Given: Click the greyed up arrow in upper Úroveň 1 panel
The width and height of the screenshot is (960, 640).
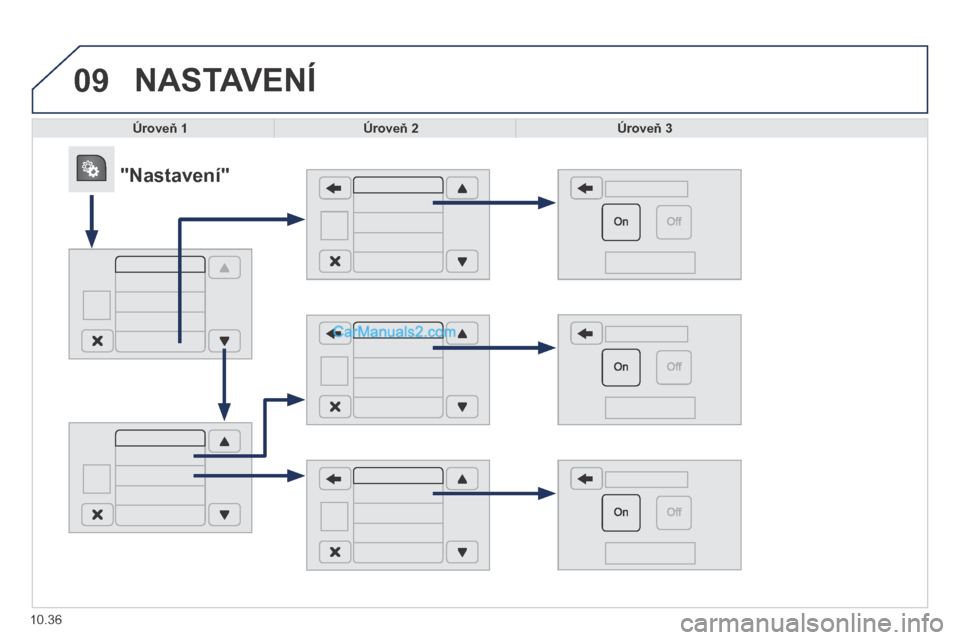Looking at the screenshot, I should (x=225, y=268).
